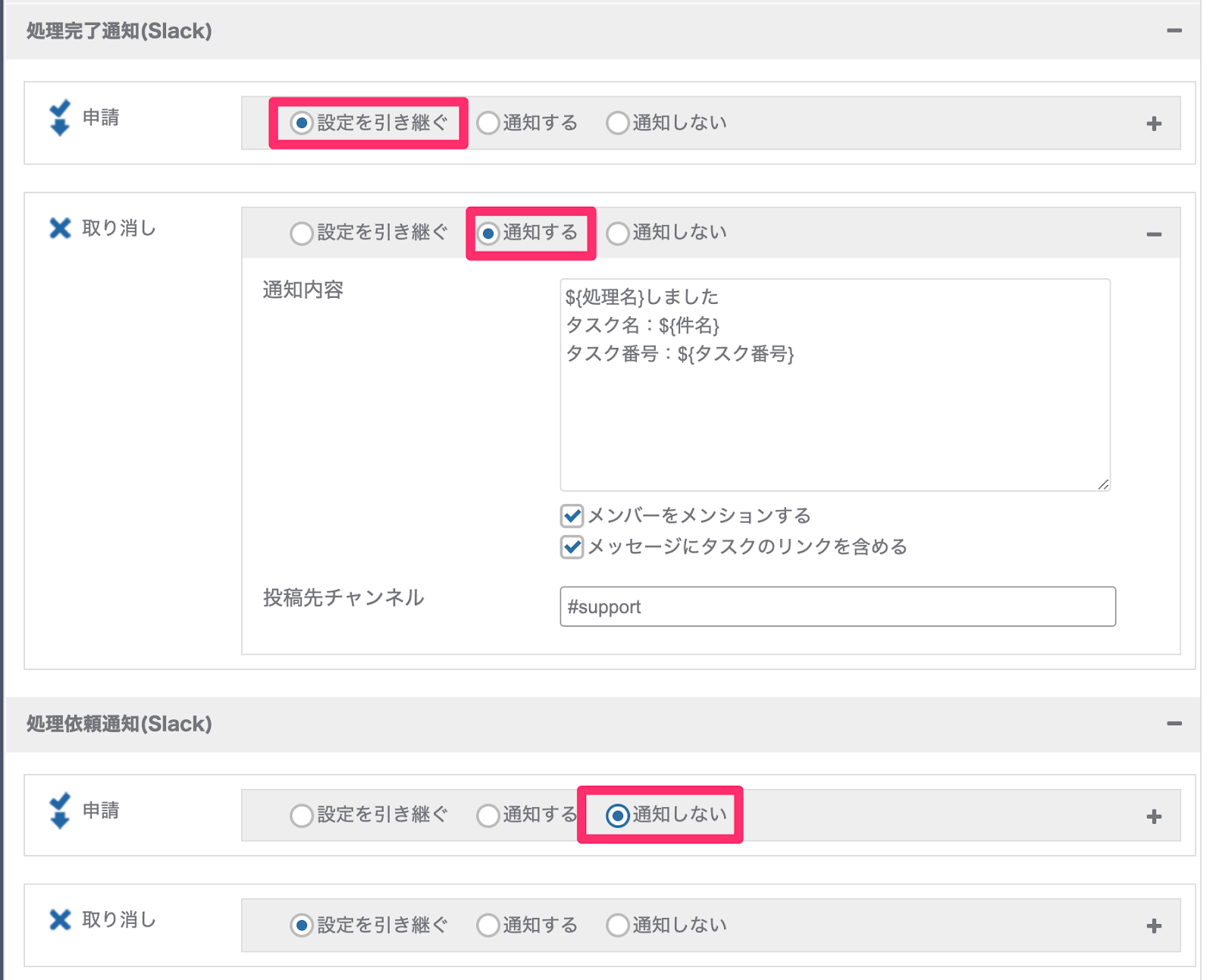Click the 投稿先チャンネル #support field
Screen dimensions: 1213x980
(x=838, y=606)
